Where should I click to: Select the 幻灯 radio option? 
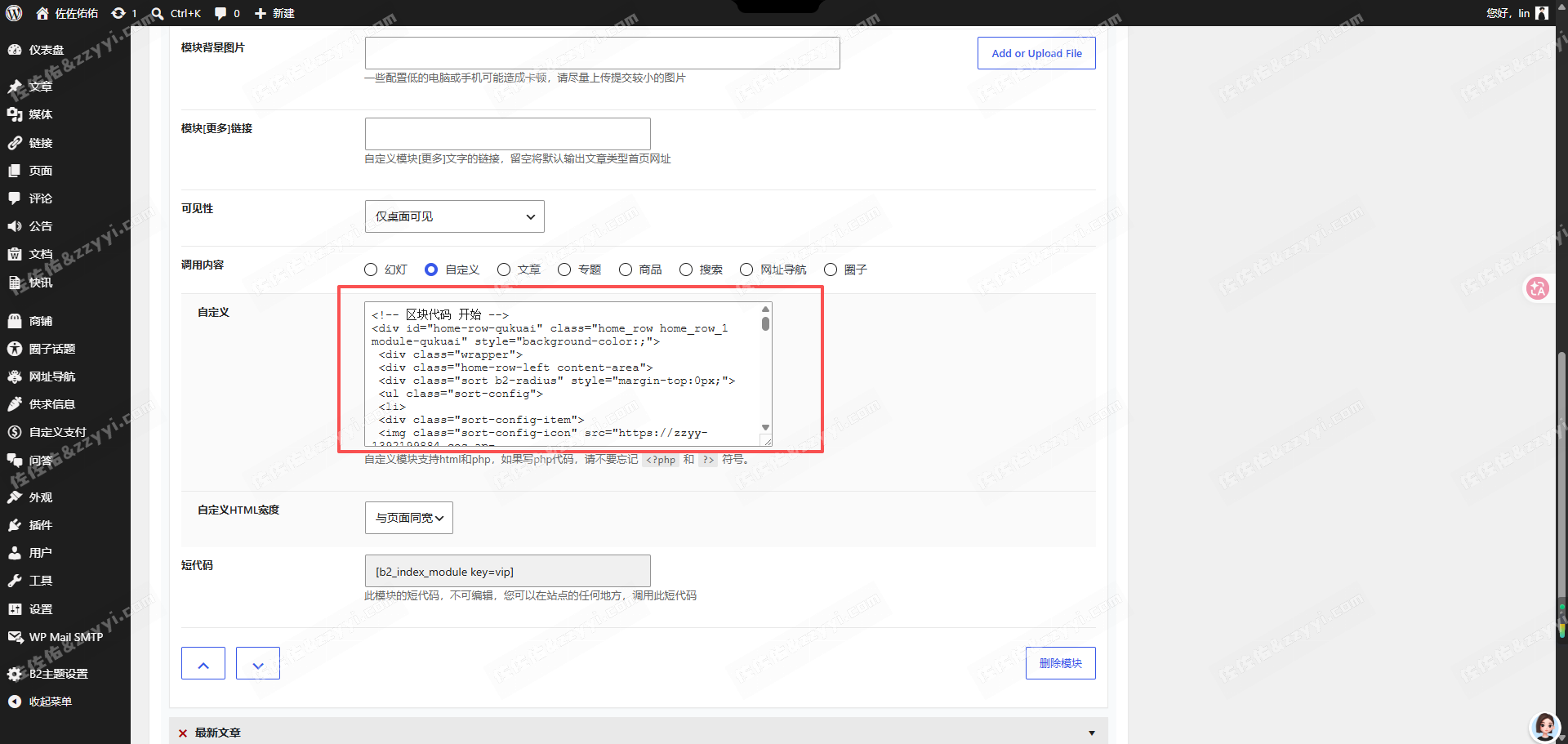(371, 270)
